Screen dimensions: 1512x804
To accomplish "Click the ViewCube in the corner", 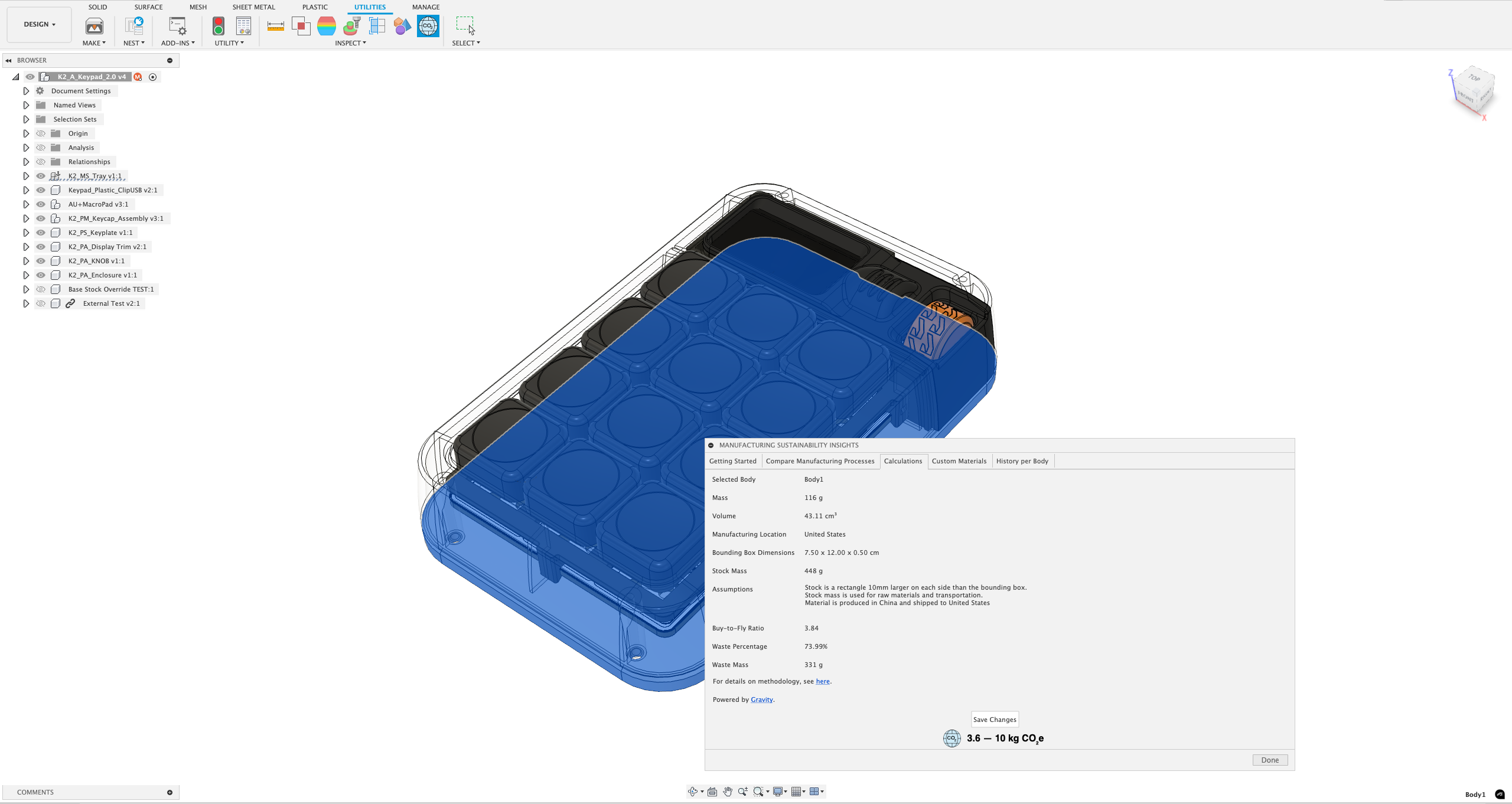I will 1474,90.
